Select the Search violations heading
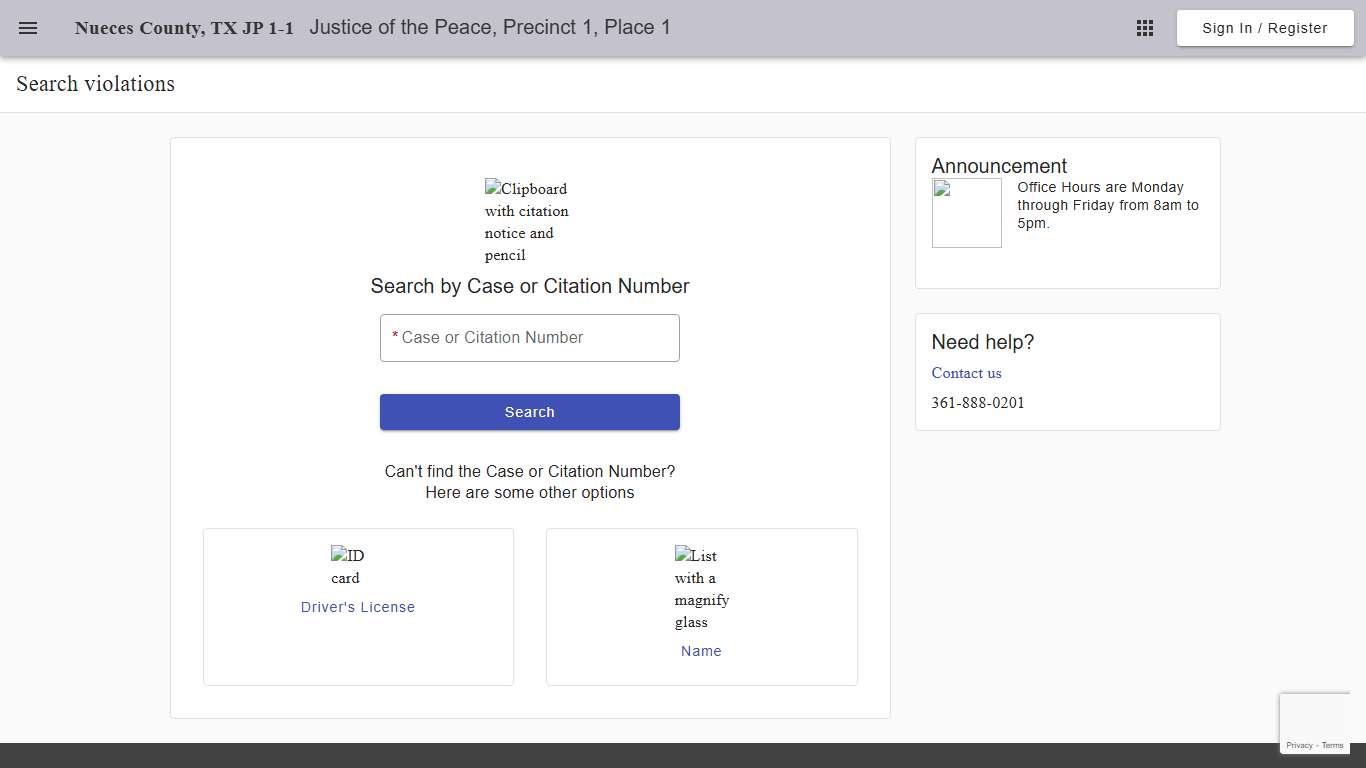This screenshot has width=1366, height=768. (95, 84)
